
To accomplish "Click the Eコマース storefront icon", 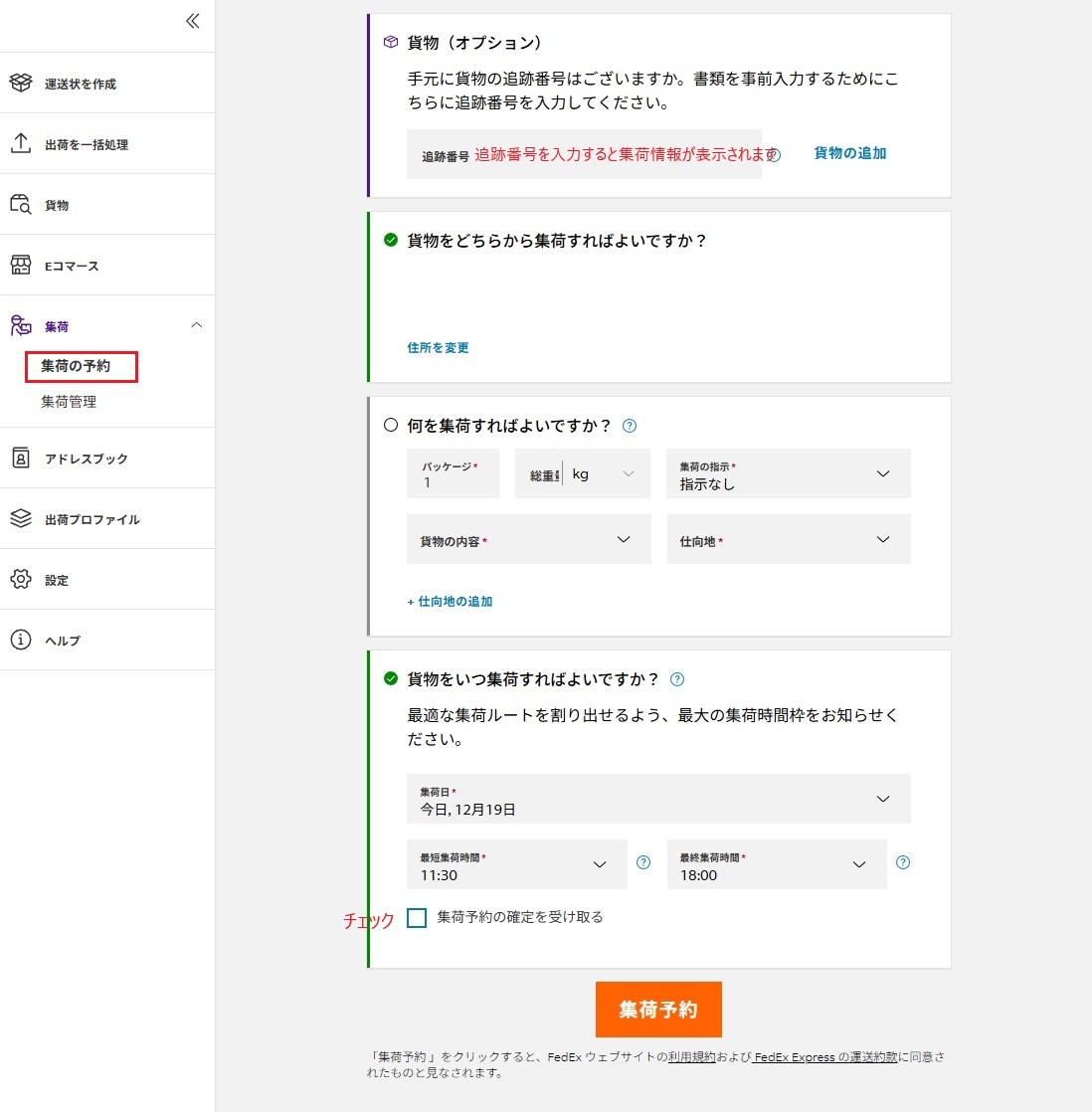I will 21,266.
